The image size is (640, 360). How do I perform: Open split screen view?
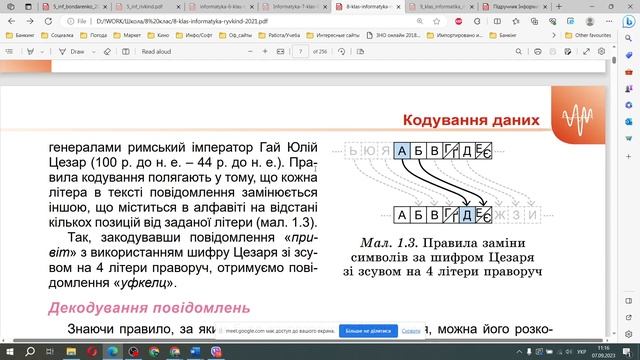click(x=497, y=21)
